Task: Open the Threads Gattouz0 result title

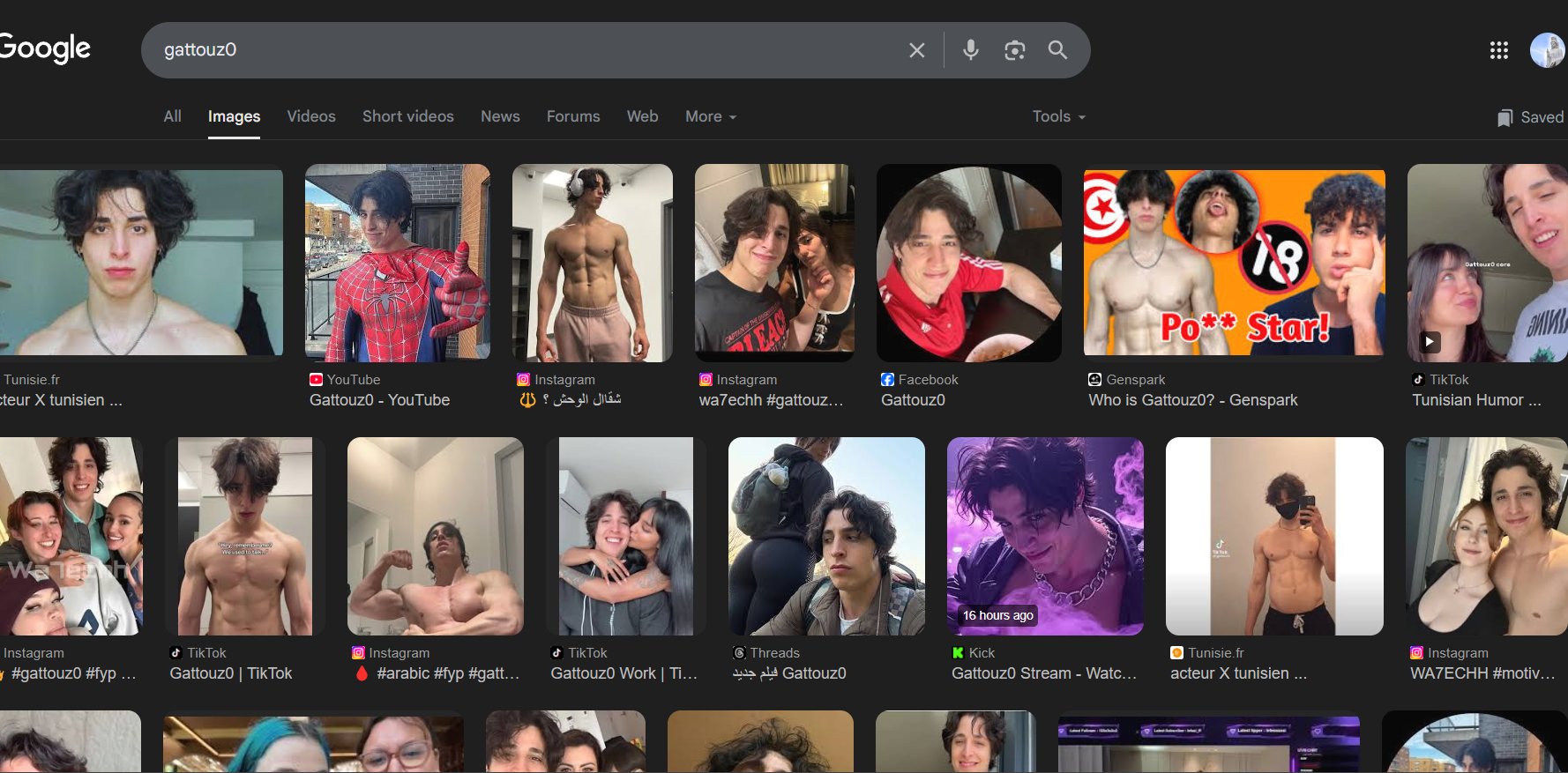Action: (x=789, y=673)
